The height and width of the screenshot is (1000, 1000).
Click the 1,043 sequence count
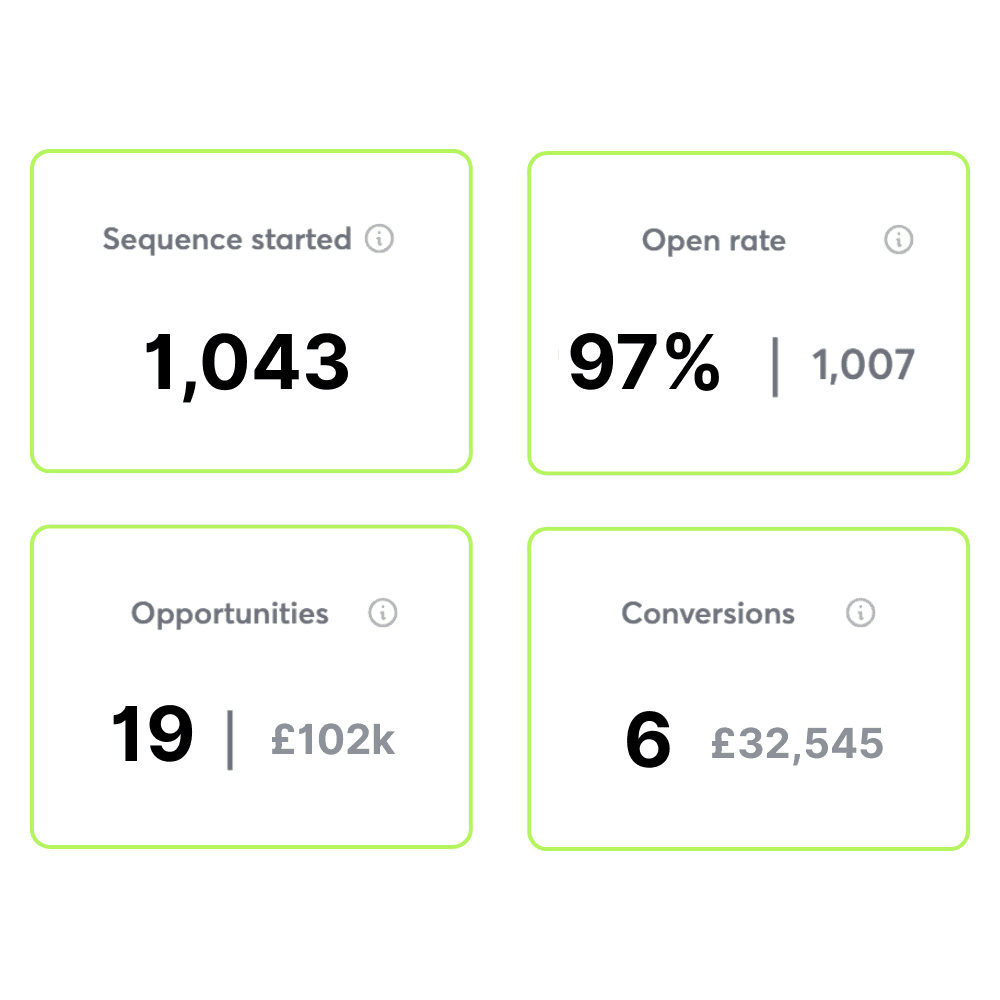[247, 365]
